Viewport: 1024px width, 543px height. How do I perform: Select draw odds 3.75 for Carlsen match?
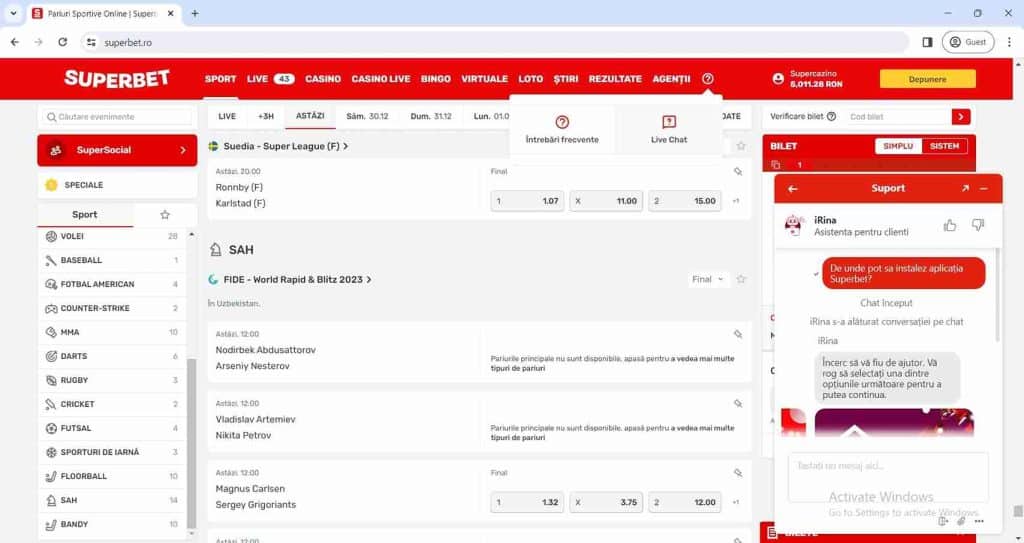coord(606,502)
